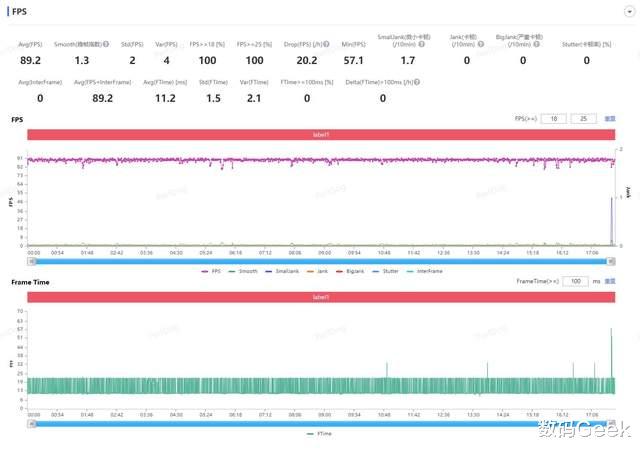Screen dimensions: 640x450
Task: Collapse the FPS section with top-right arrow
Action: [629, 12]
